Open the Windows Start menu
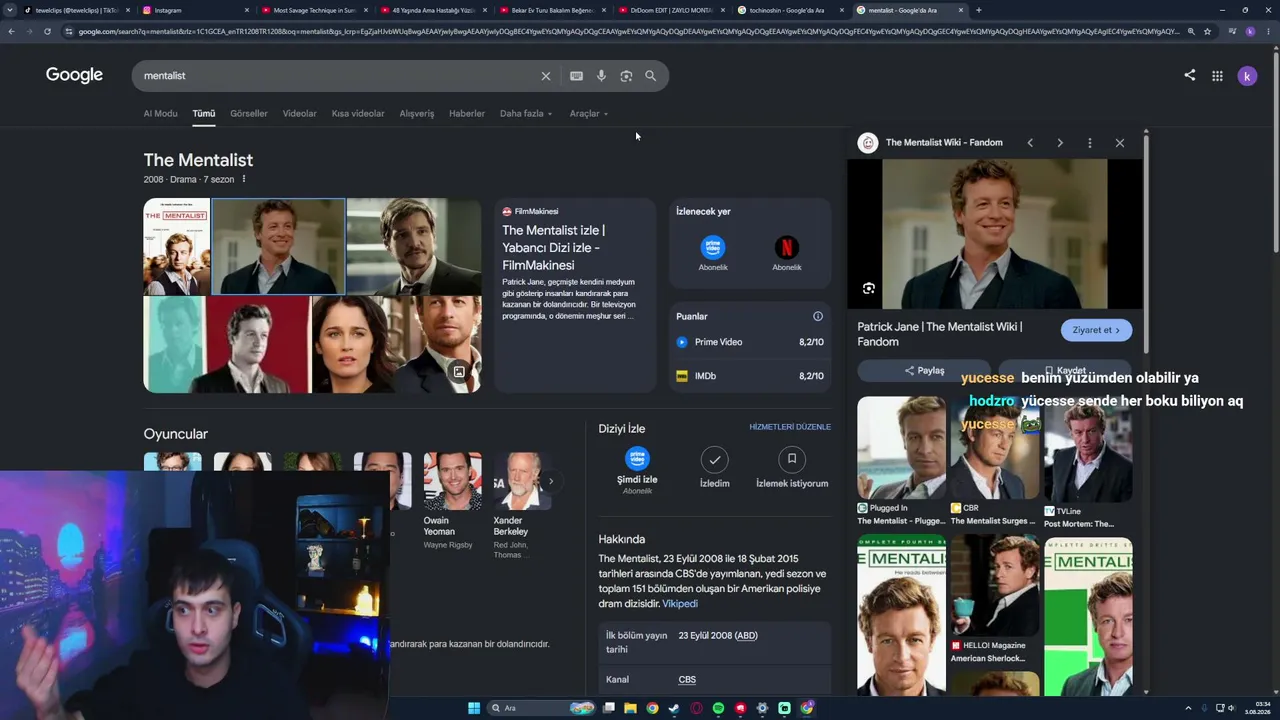The width and height of the screenshot is (1280, 720). click(474, 708)
